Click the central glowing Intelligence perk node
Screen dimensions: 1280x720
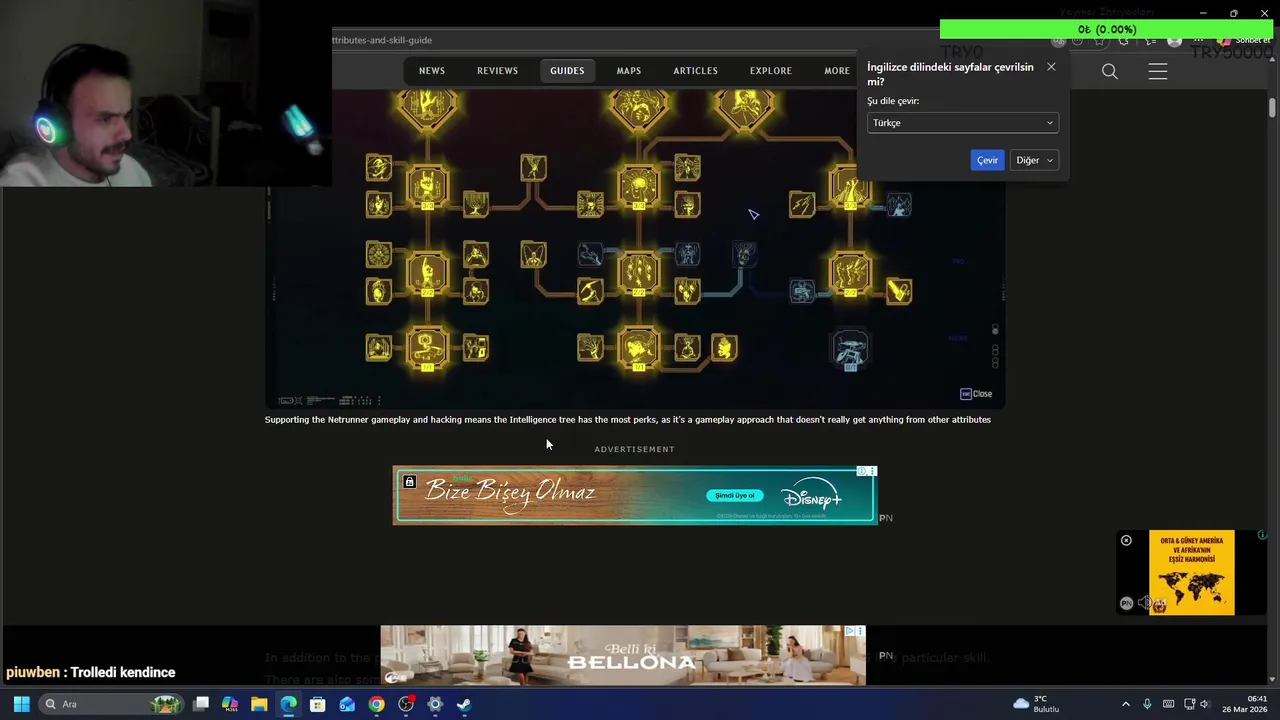click(x=639, y=272)
